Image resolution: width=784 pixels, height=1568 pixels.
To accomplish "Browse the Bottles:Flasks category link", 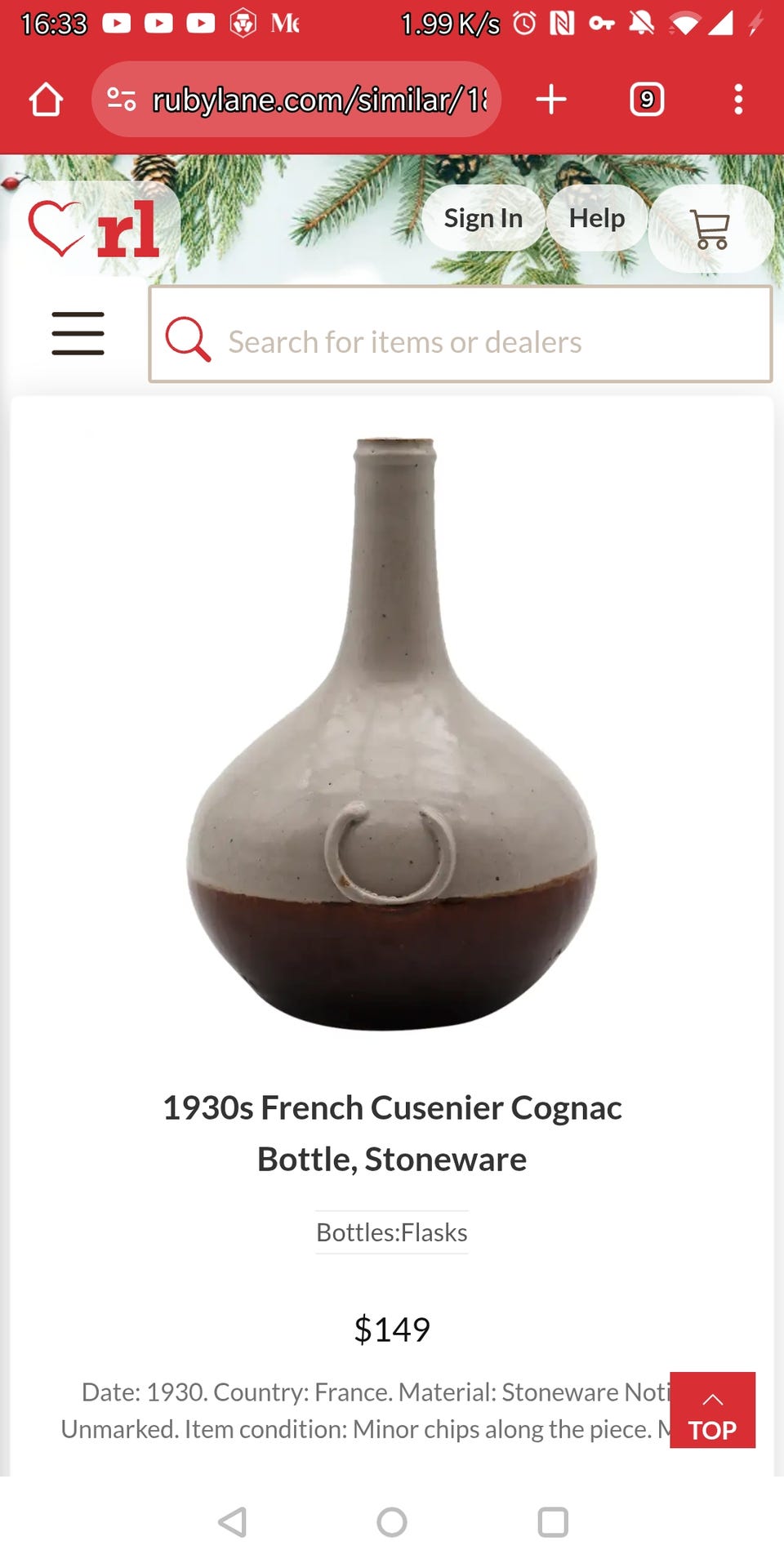I will coord(392,1232).
